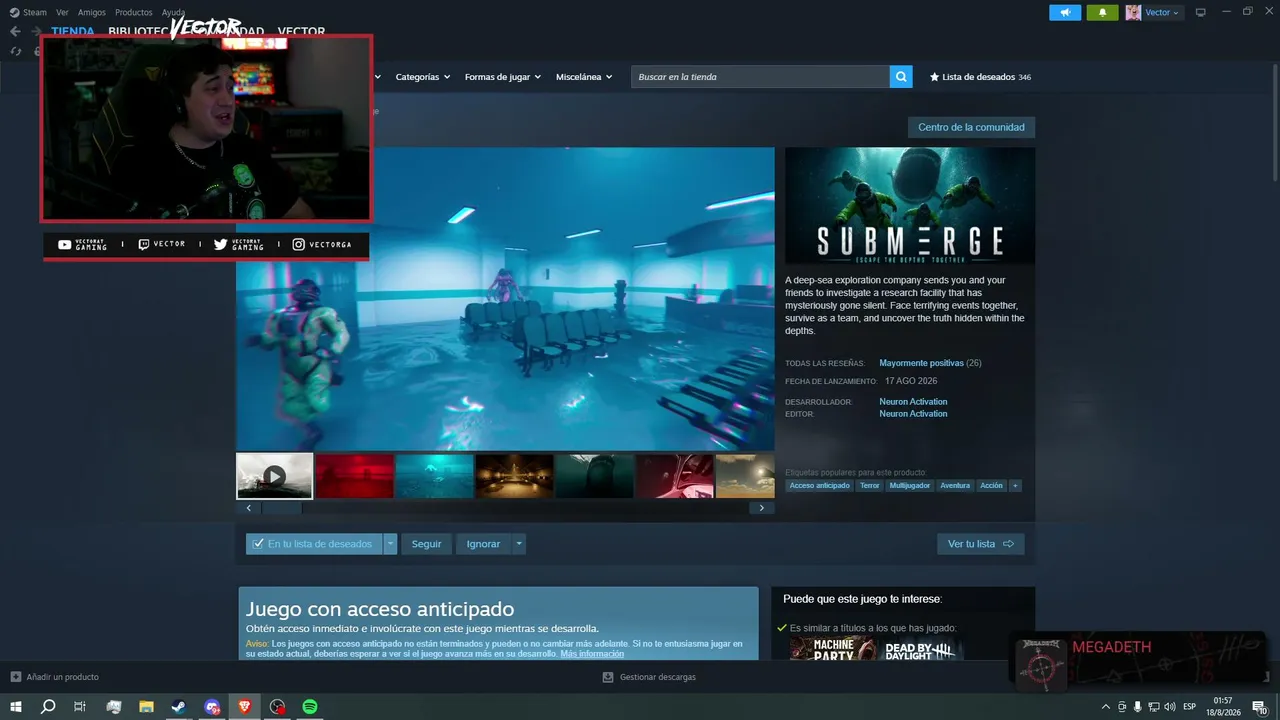
Task: Open the Neuron Activation editor link
Action: click(913, 414)
